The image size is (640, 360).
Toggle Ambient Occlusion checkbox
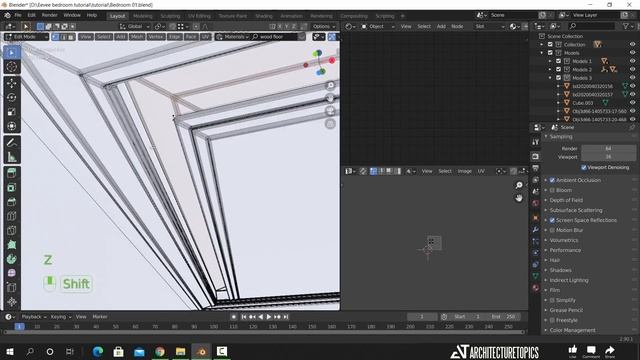coord(552,180)
